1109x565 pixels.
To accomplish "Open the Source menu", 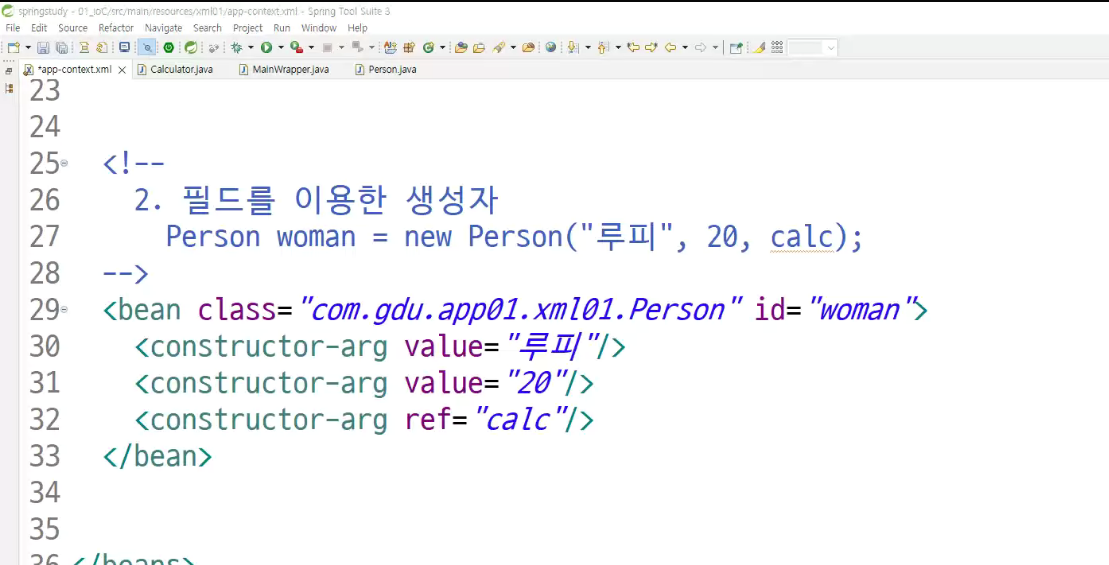I will click(73, 28).
